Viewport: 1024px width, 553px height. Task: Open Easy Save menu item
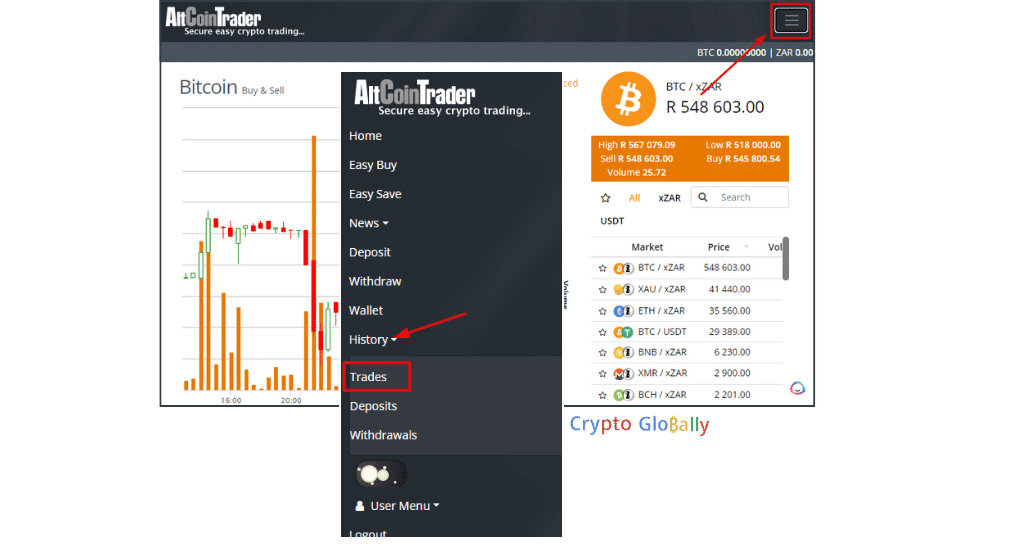(375, 195)
